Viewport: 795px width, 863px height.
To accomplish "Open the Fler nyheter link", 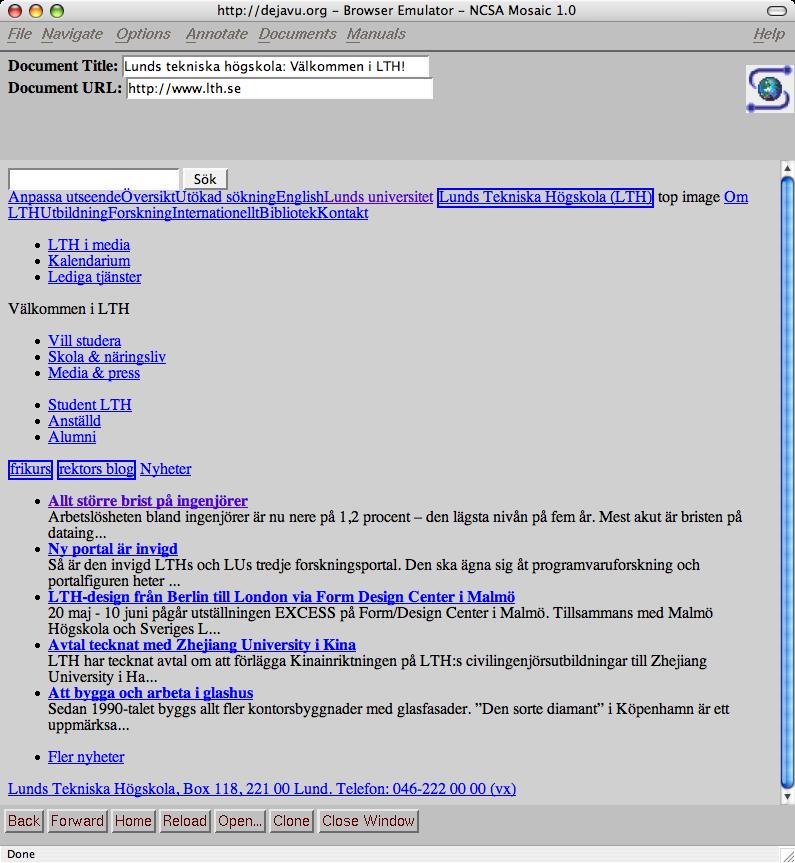I will pyautogui.click(x=86, y=757).
